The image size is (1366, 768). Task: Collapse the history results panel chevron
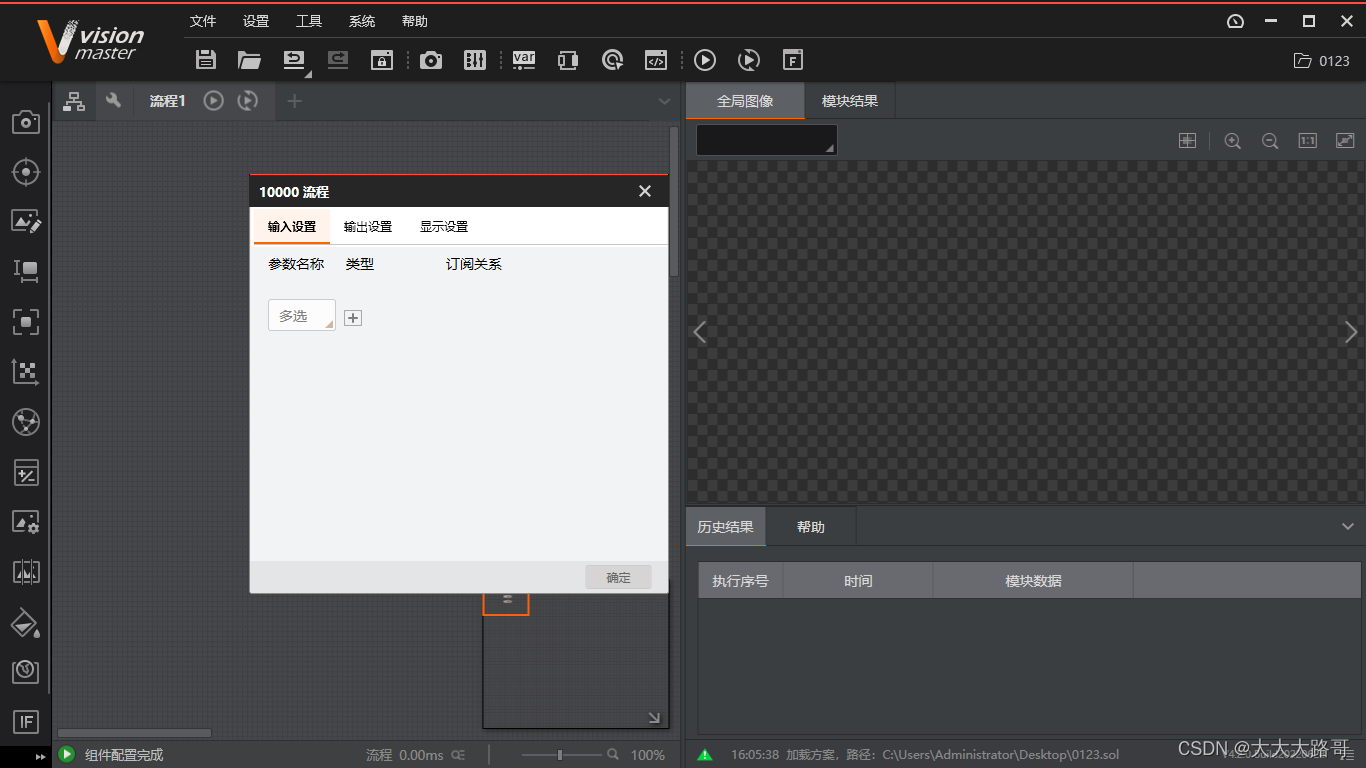(1347, 526)
